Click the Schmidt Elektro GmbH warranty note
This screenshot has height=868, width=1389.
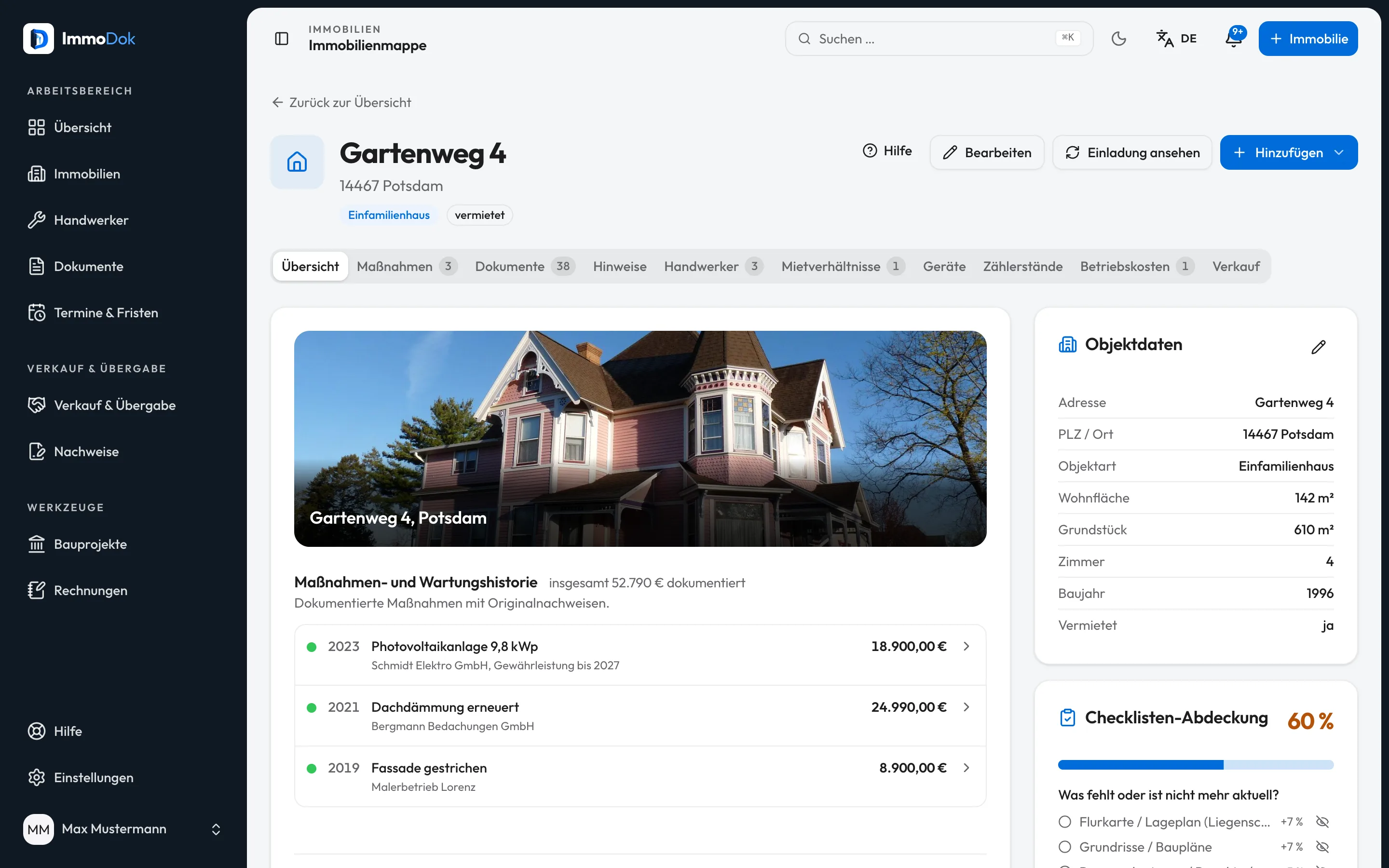click(x=495, y=665)
